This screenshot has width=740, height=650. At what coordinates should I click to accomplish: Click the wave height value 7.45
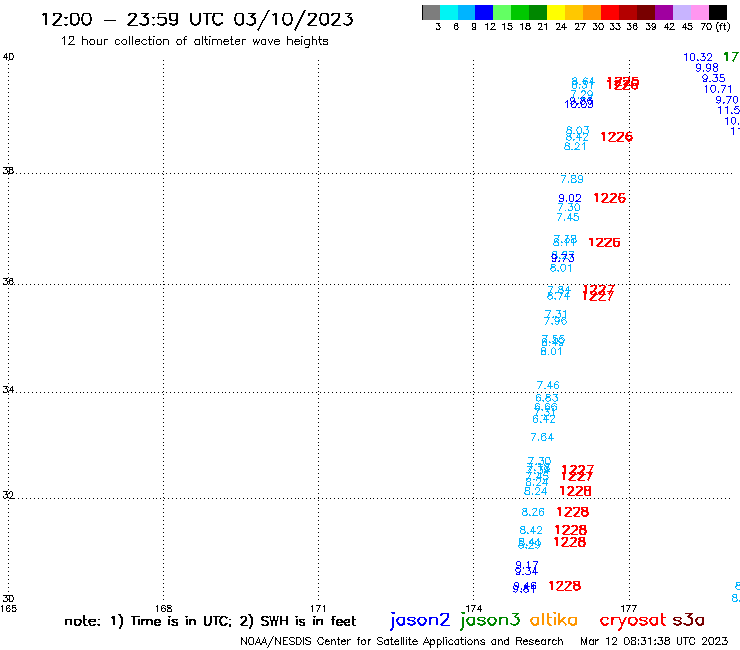coord(568,217)
